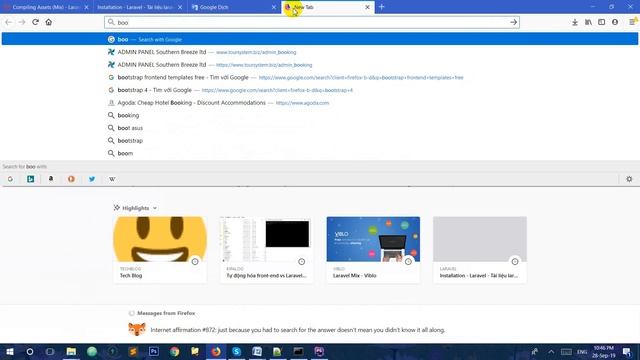The width and height of the screenshot is (640, 360).
Task: Open ADMIN PANEL suggestion with www.toursystem.biz URL
Action: [320, 52]
